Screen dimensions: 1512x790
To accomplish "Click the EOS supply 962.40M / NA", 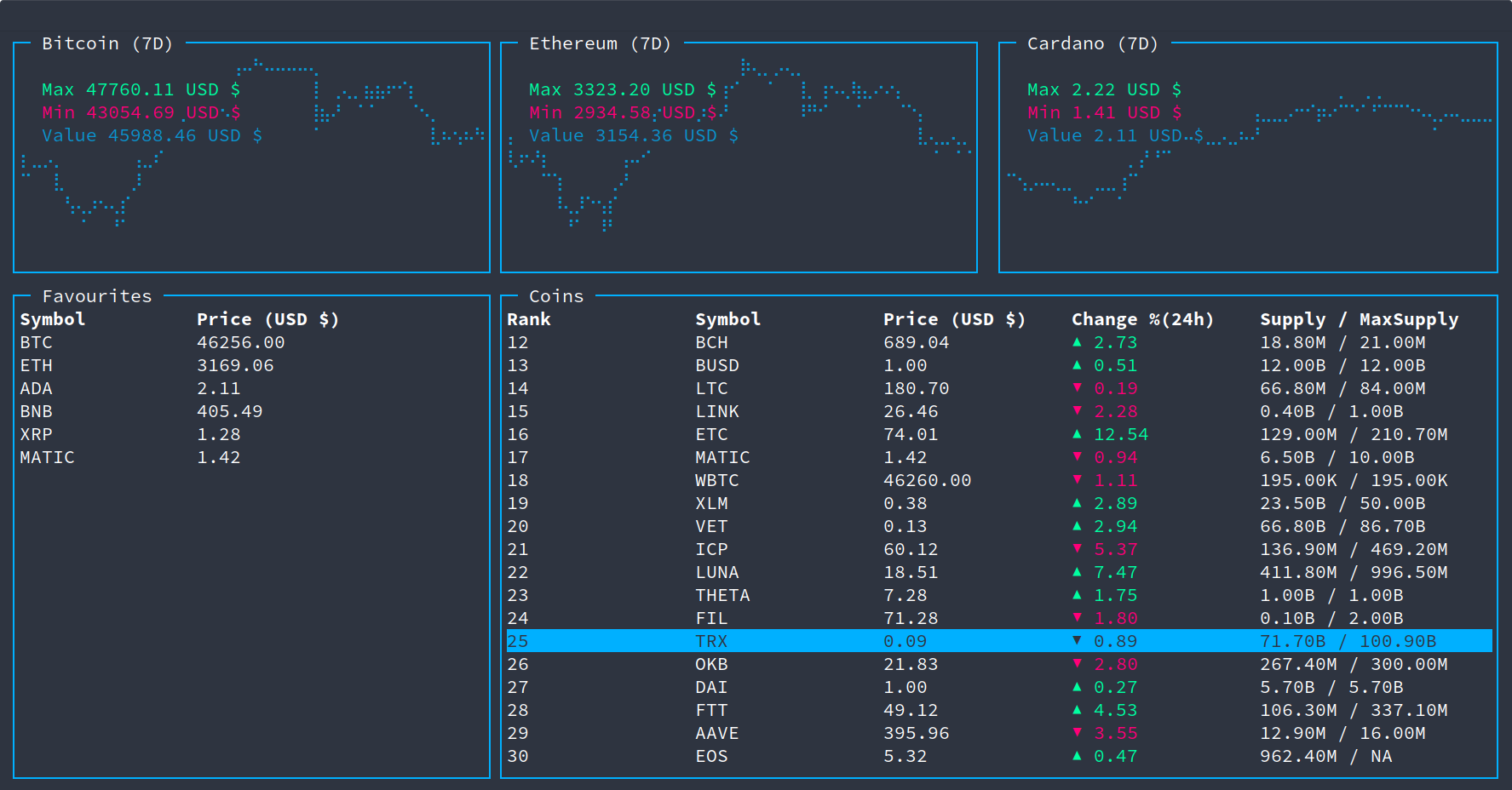I will 1326,756.
